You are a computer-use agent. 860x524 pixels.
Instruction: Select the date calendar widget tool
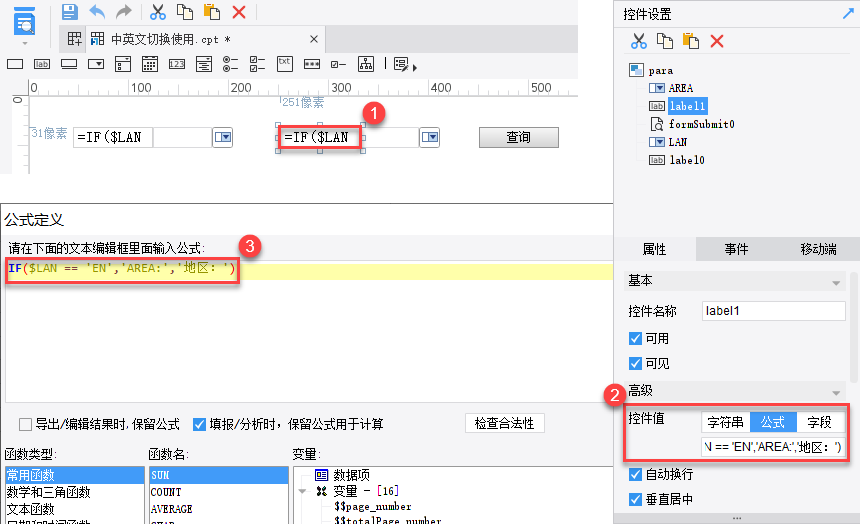[150, 64]
